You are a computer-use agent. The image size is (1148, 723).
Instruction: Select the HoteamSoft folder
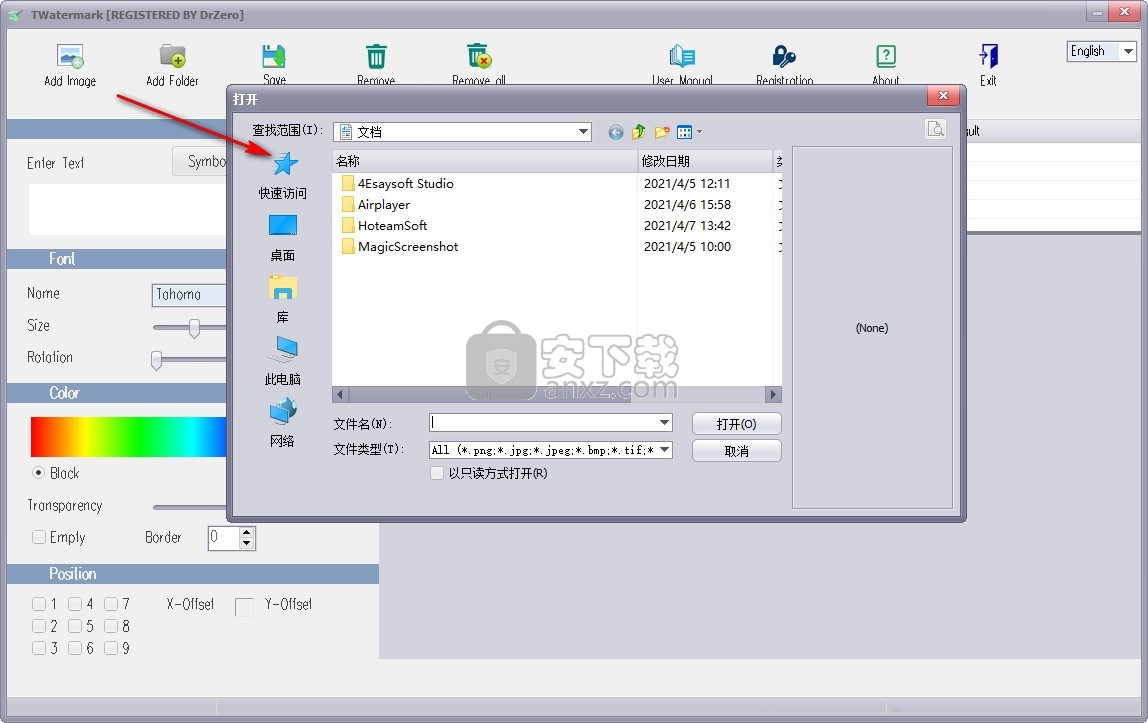pos(384,225)
